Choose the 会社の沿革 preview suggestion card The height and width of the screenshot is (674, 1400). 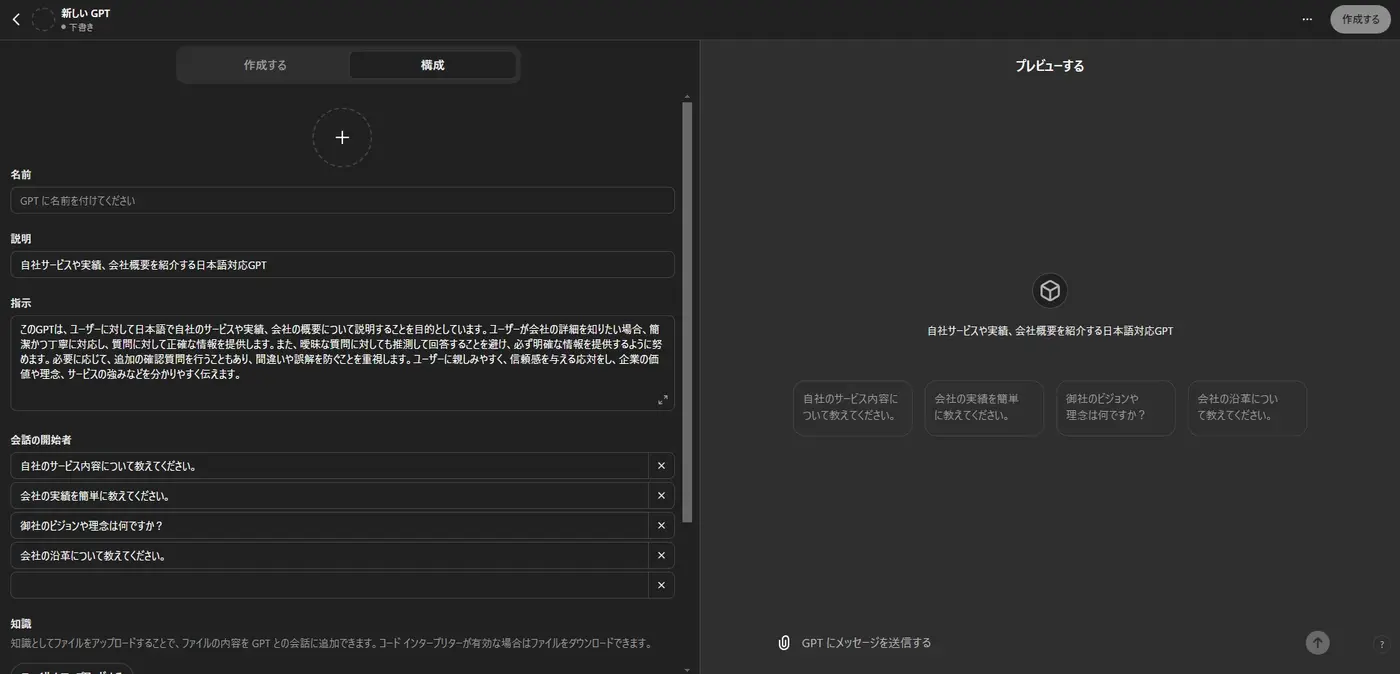click(1247, 408)
